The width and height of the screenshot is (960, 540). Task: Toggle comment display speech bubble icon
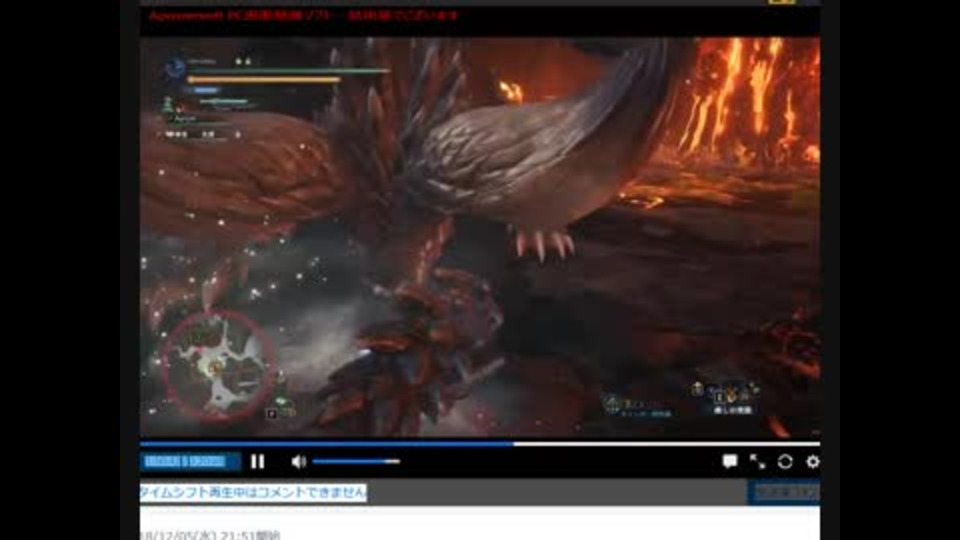click(729, 461)
